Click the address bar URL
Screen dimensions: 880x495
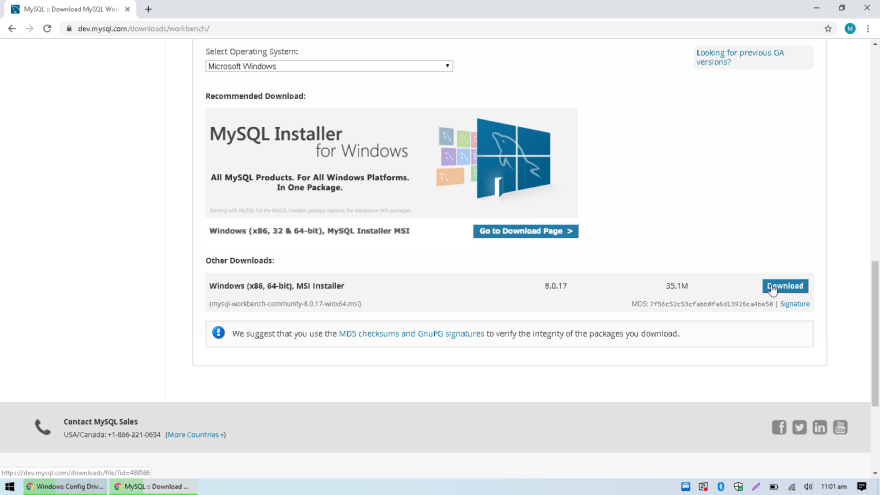coord(144,29)
